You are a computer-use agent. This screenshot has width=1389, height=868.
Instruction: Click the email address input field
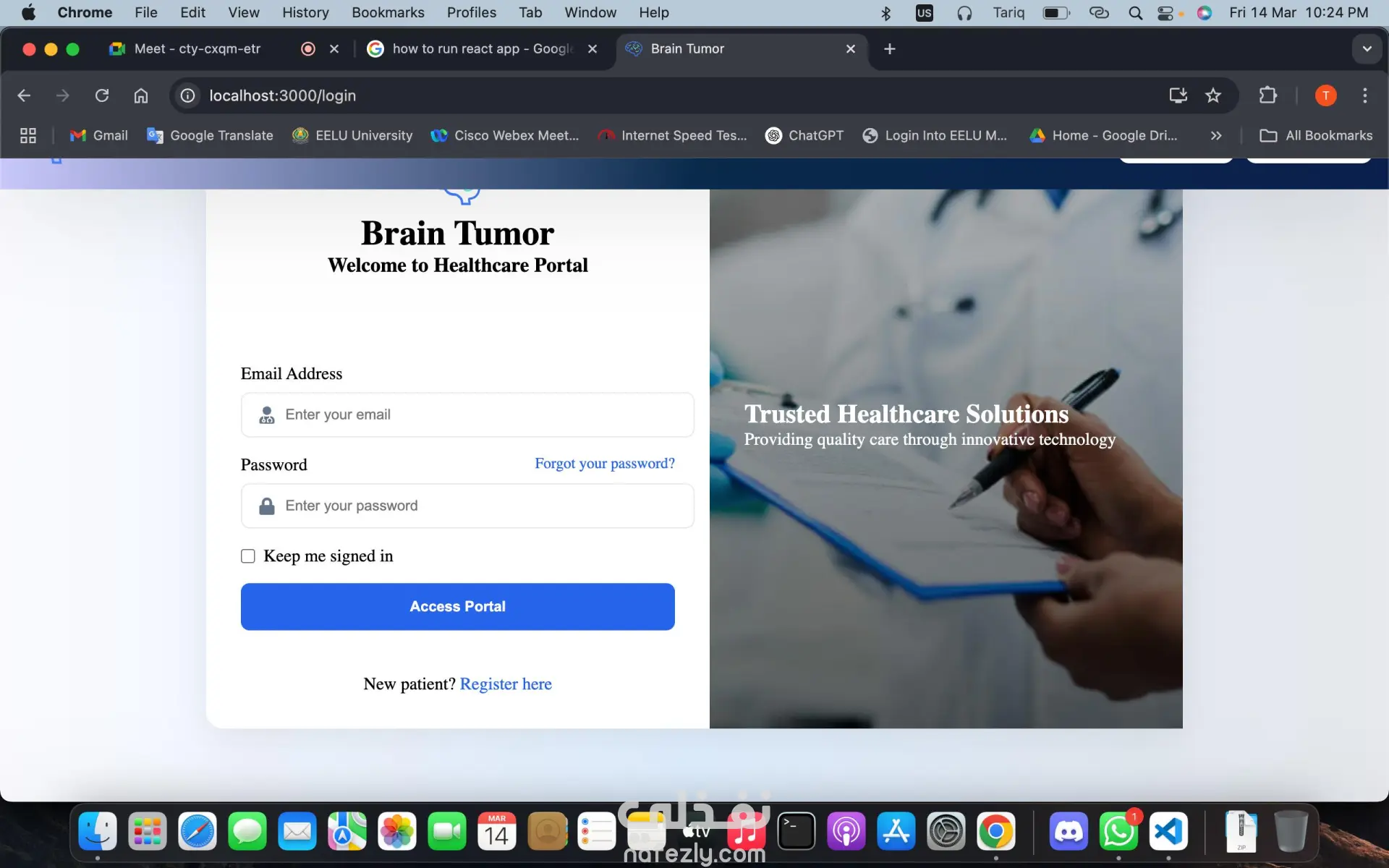(467, 414)
